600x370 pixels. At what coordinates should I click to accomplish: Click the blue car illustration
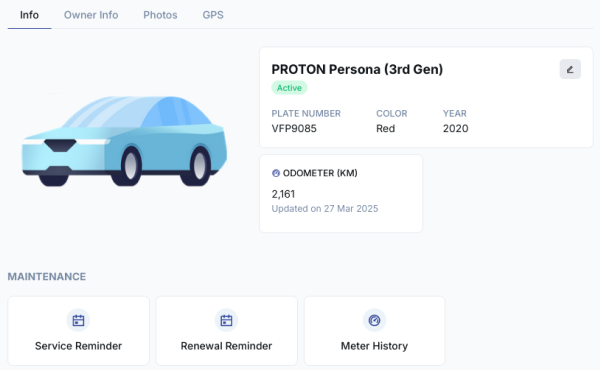[124, 141]
